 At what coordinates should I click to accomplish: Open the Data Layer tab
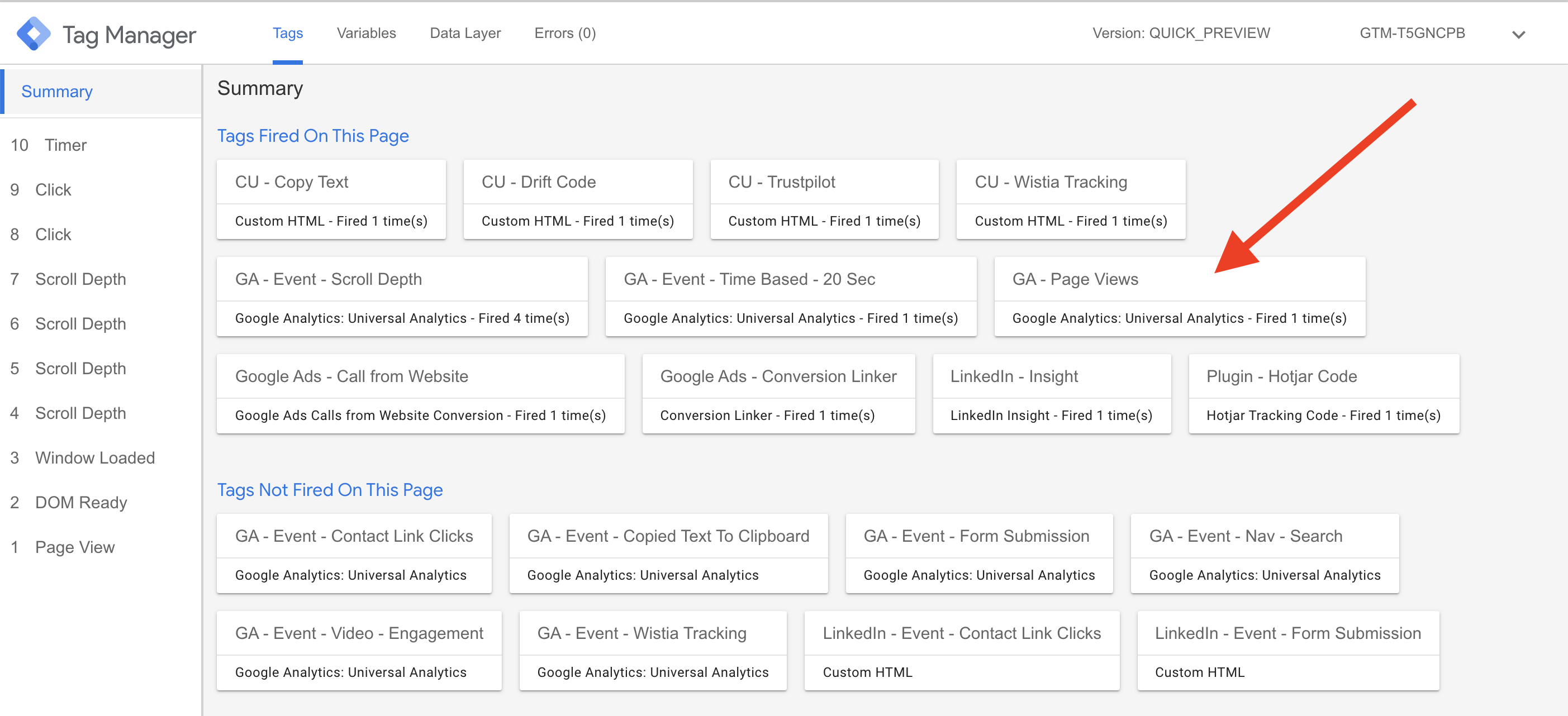click(465, 34)
